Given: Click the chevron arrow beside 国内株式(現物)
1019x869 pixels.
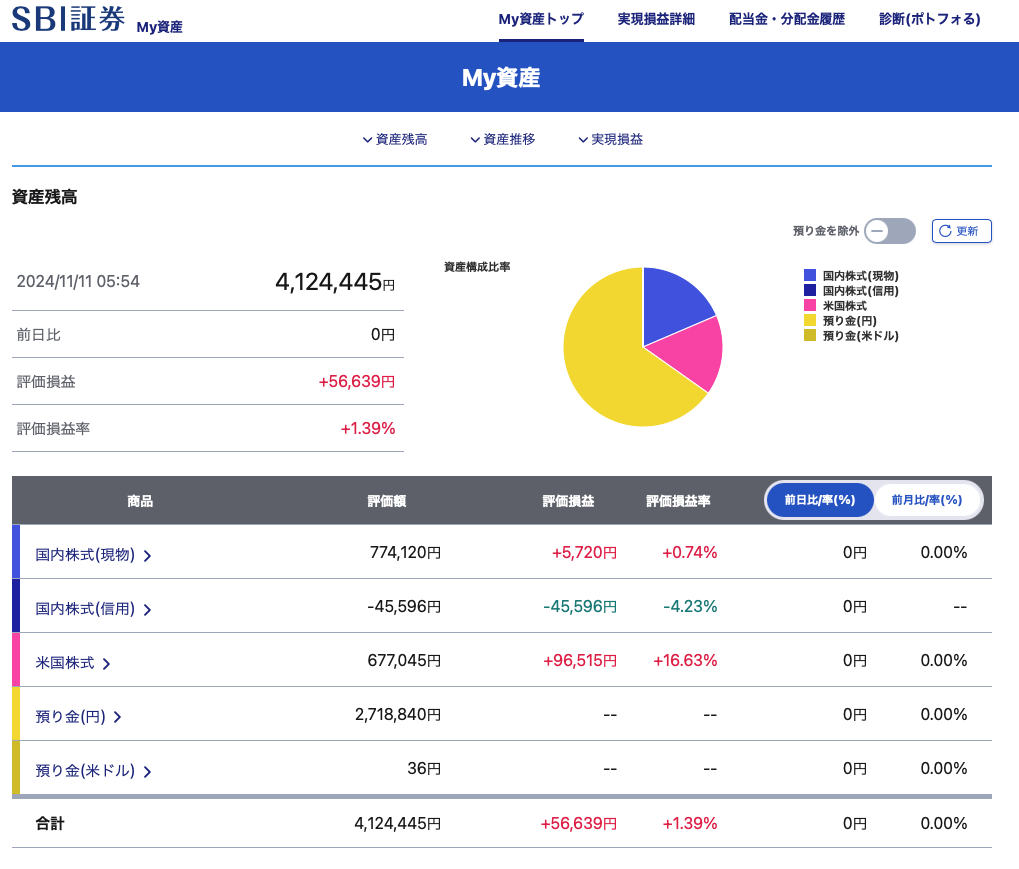Looking at the screenshot, I should (x=147, y=556).
